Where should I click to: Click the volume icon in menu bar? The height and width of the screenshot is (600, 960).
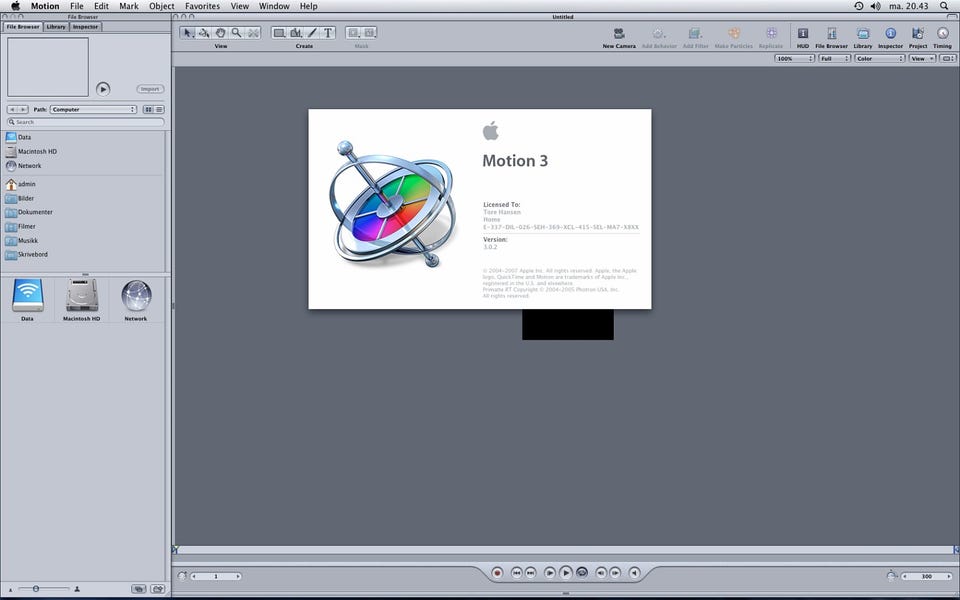tap(876, 6)
